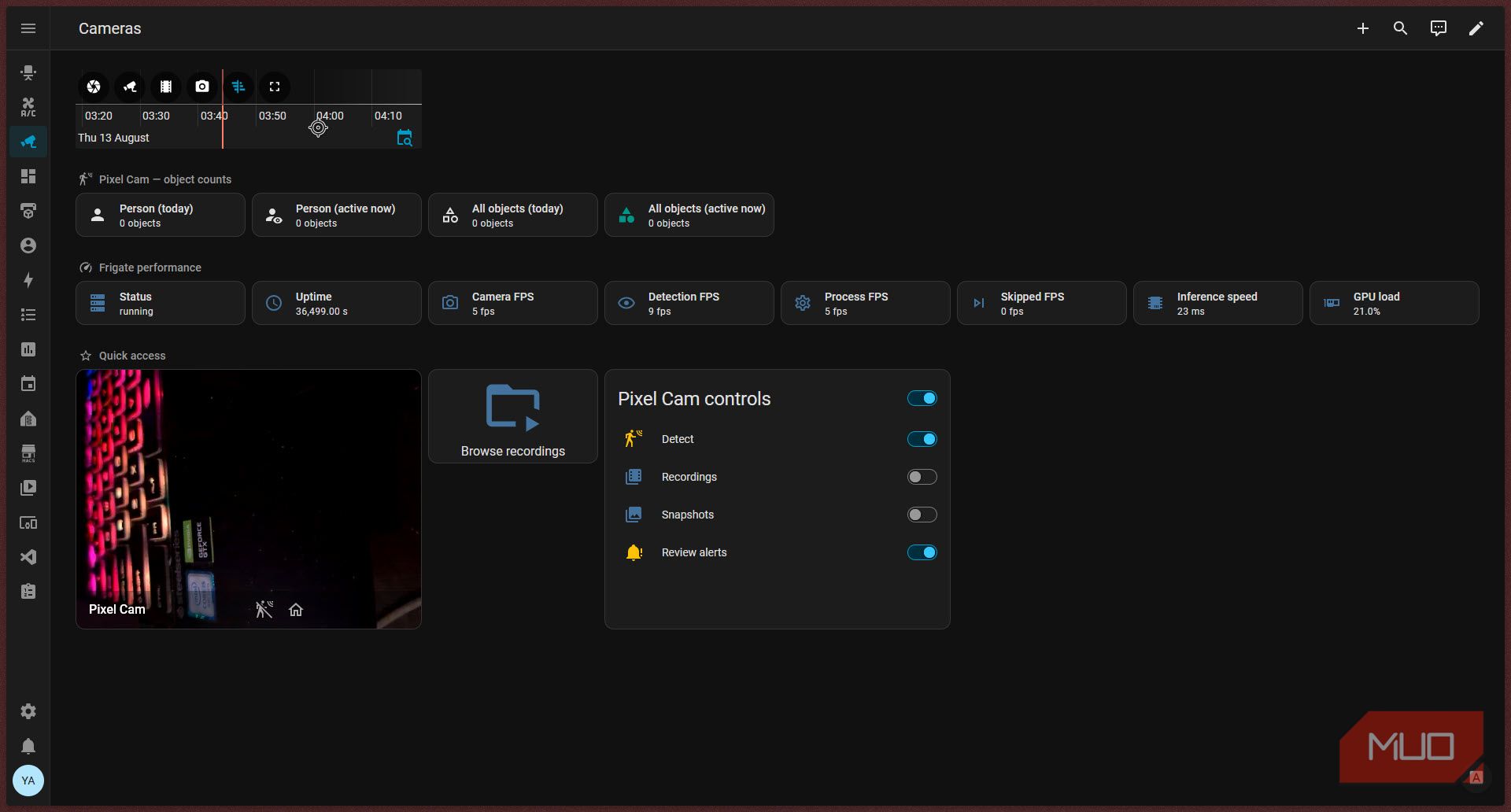Edit dashboard with the pencil icon
Image resolution: width=1511 pixels, height=812 pixels.
pos(1476,28)
